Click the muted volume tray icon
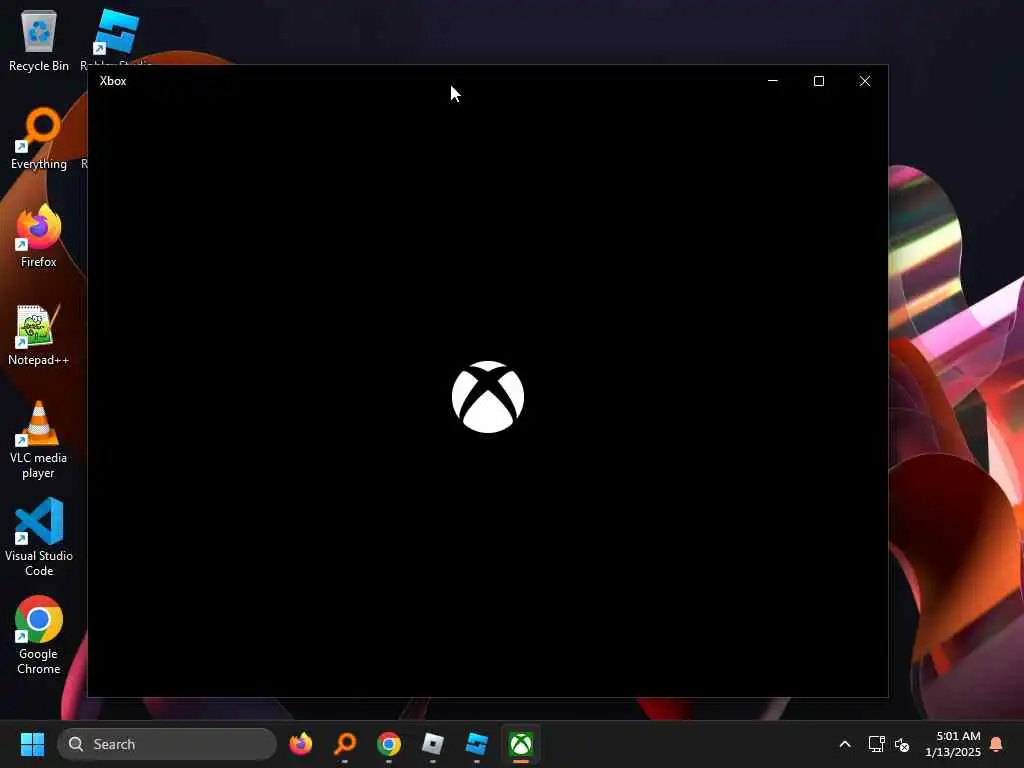 [902, 744]
